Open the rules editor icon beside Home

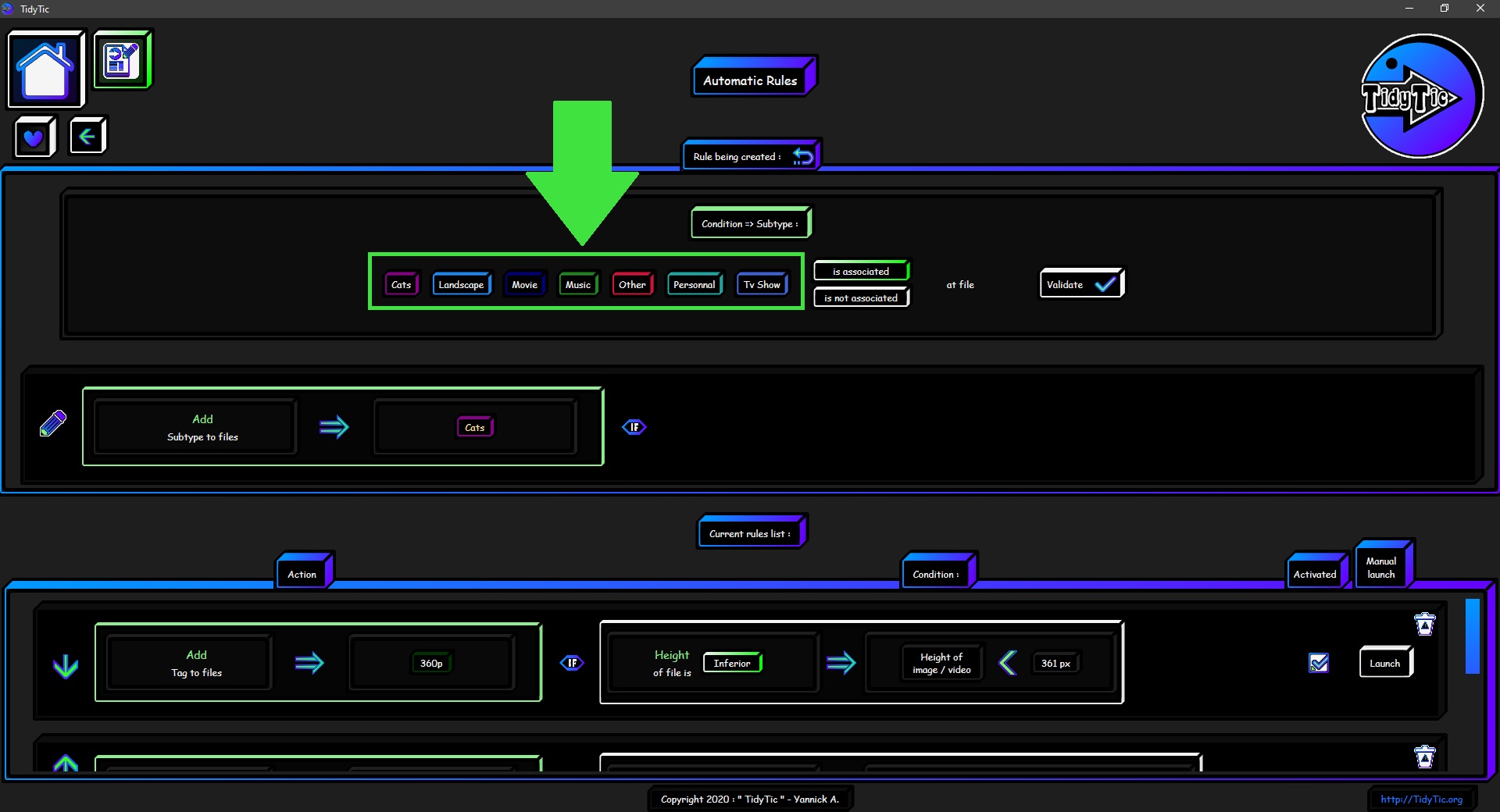pyautogui.click(x=123, y=59)
